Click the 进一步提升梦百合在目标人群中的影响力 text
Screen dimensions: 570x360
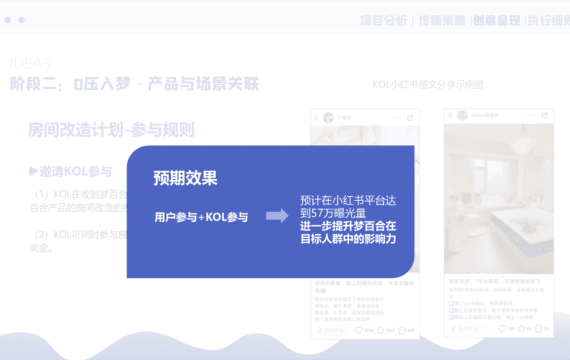click(348, 232)
